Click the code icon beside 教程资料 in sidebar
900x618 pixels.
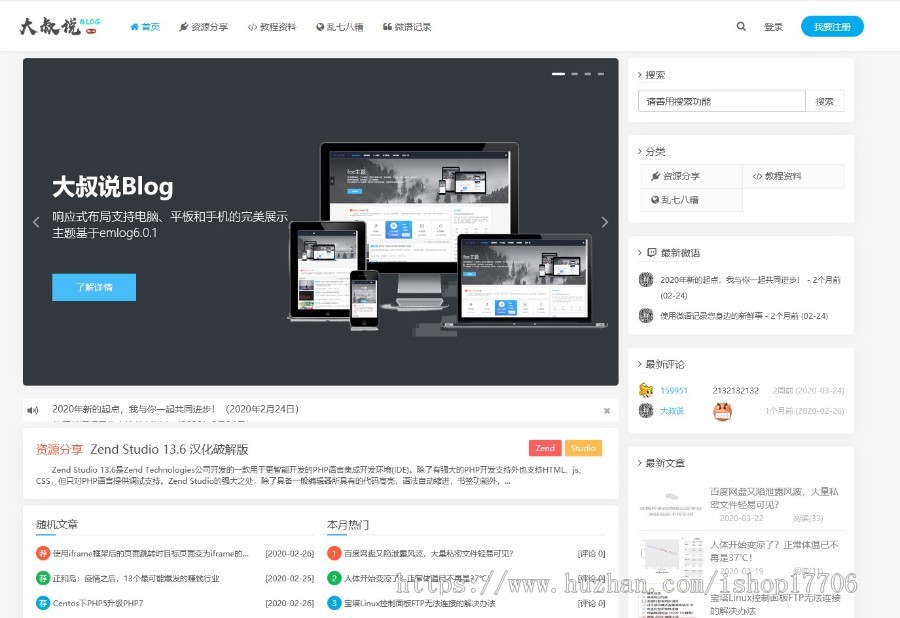(x=757, y=175)
